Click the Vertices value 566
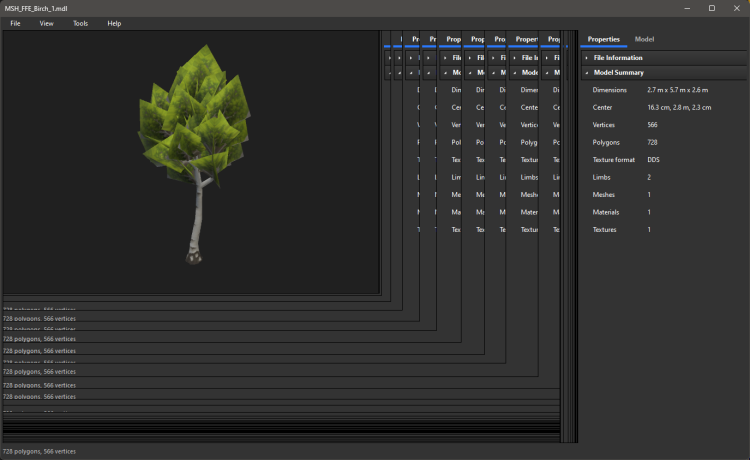The height and width of the screenshot is (460, 750). coord(652,125)
